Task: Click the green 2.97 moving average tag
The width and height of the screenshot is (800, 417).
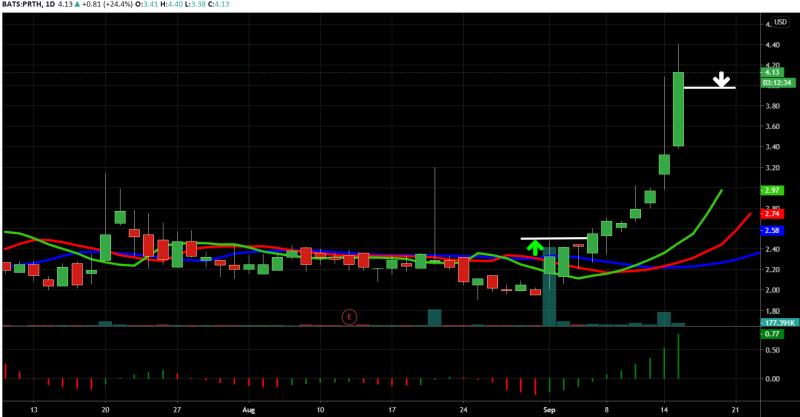Action: coord(771,190)
